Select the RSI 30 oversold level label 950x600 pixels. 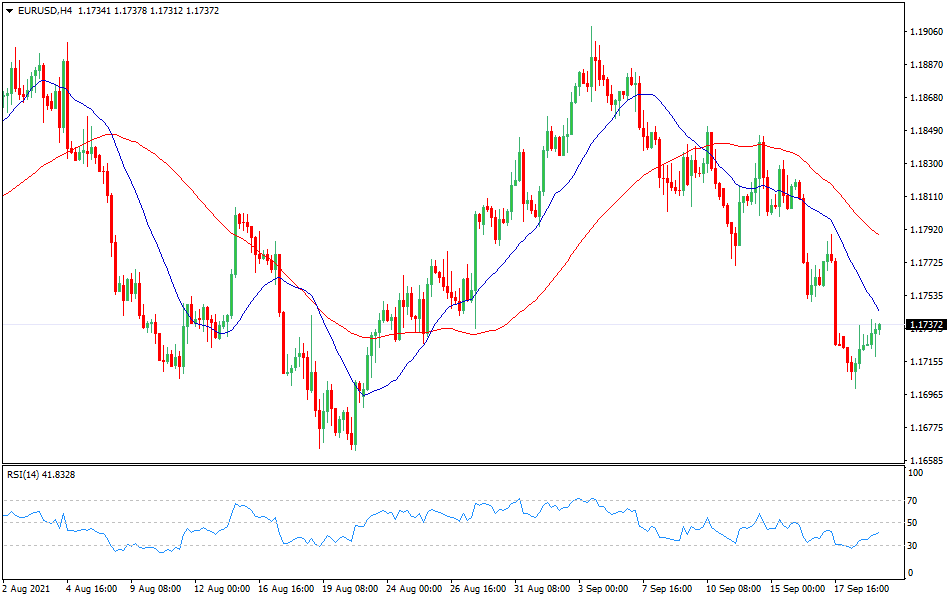(912, 545)
